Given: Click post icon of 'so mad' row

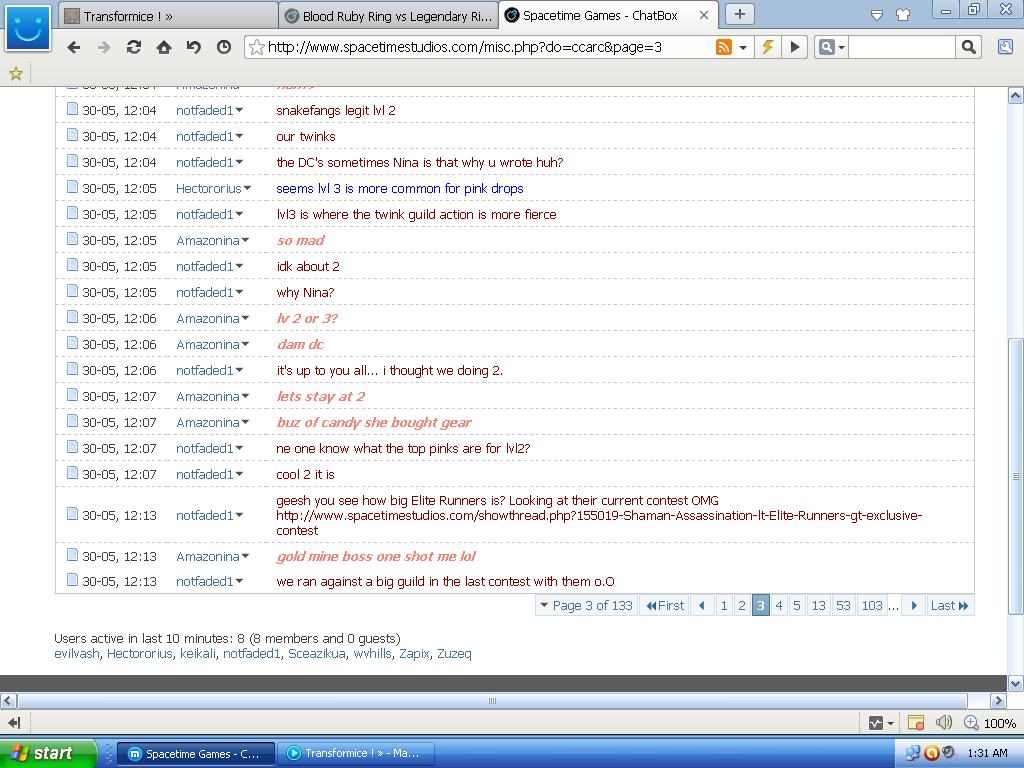Looking at the screenshot, I should (72, 240).
